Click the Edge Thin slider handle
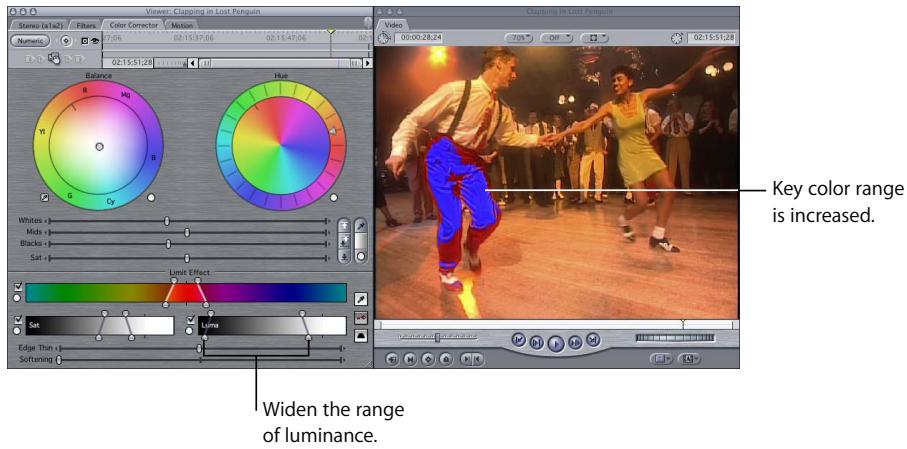Image resolution: width=907 pixels, height=449 pixels. click(x=200, y=348)
